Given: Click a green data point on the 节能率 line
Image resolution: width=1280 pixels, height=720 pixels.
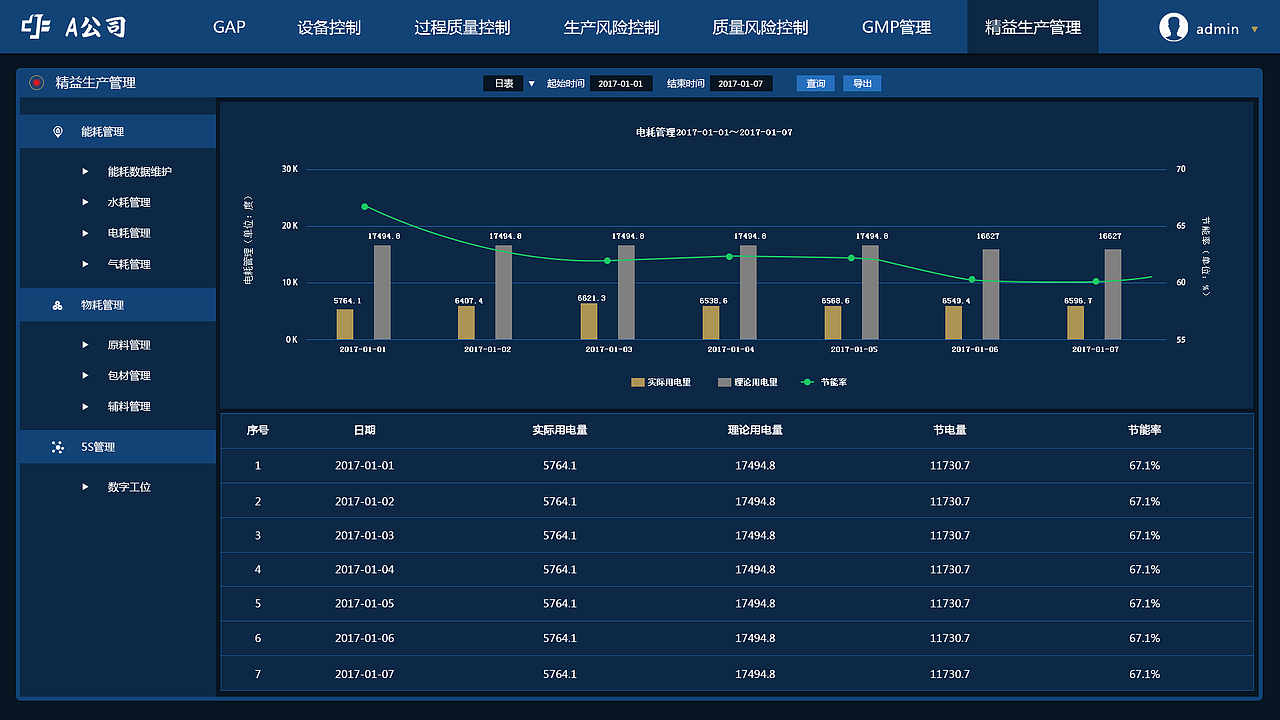Looking at the screenshot, I should pos(364,207).
